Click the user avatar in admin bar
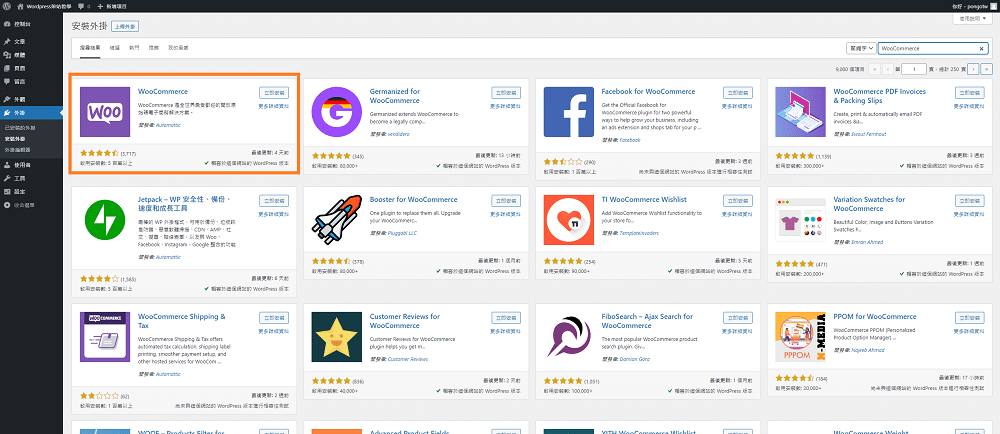 pos(994,6)
